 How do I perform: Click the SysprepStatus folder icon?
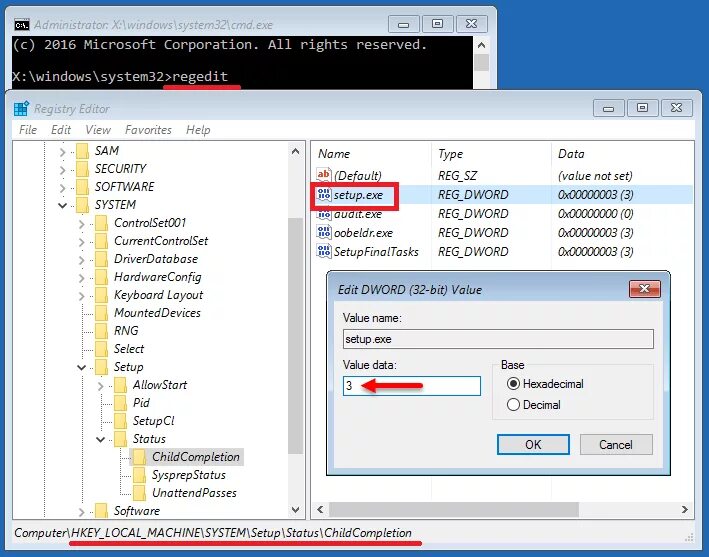pyautogui.click(x=140, y=476)
